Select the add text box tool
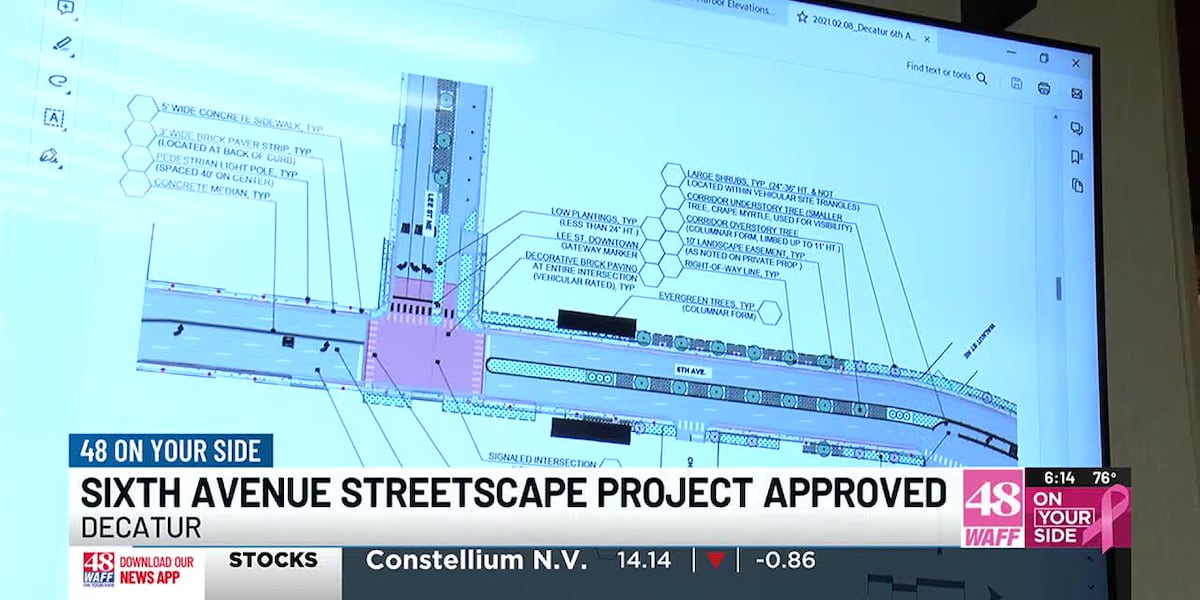The image size is (1200, 600). point(54,118)
